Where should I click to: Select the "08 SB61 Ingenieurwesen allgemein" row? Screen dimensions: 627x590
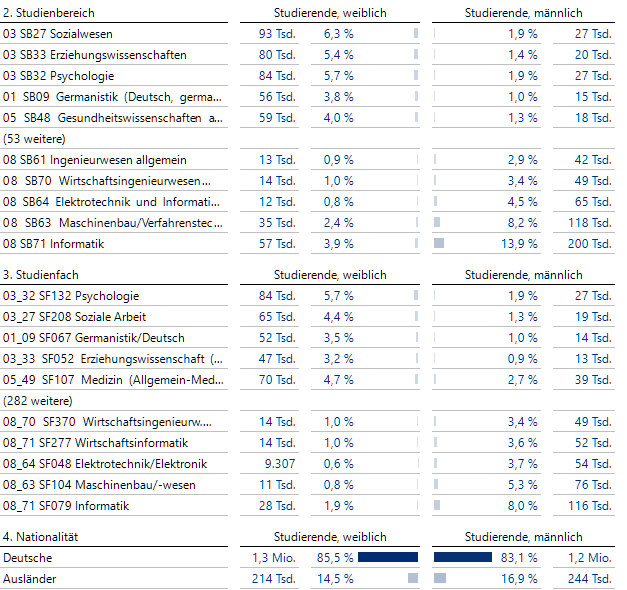[95, 160]
